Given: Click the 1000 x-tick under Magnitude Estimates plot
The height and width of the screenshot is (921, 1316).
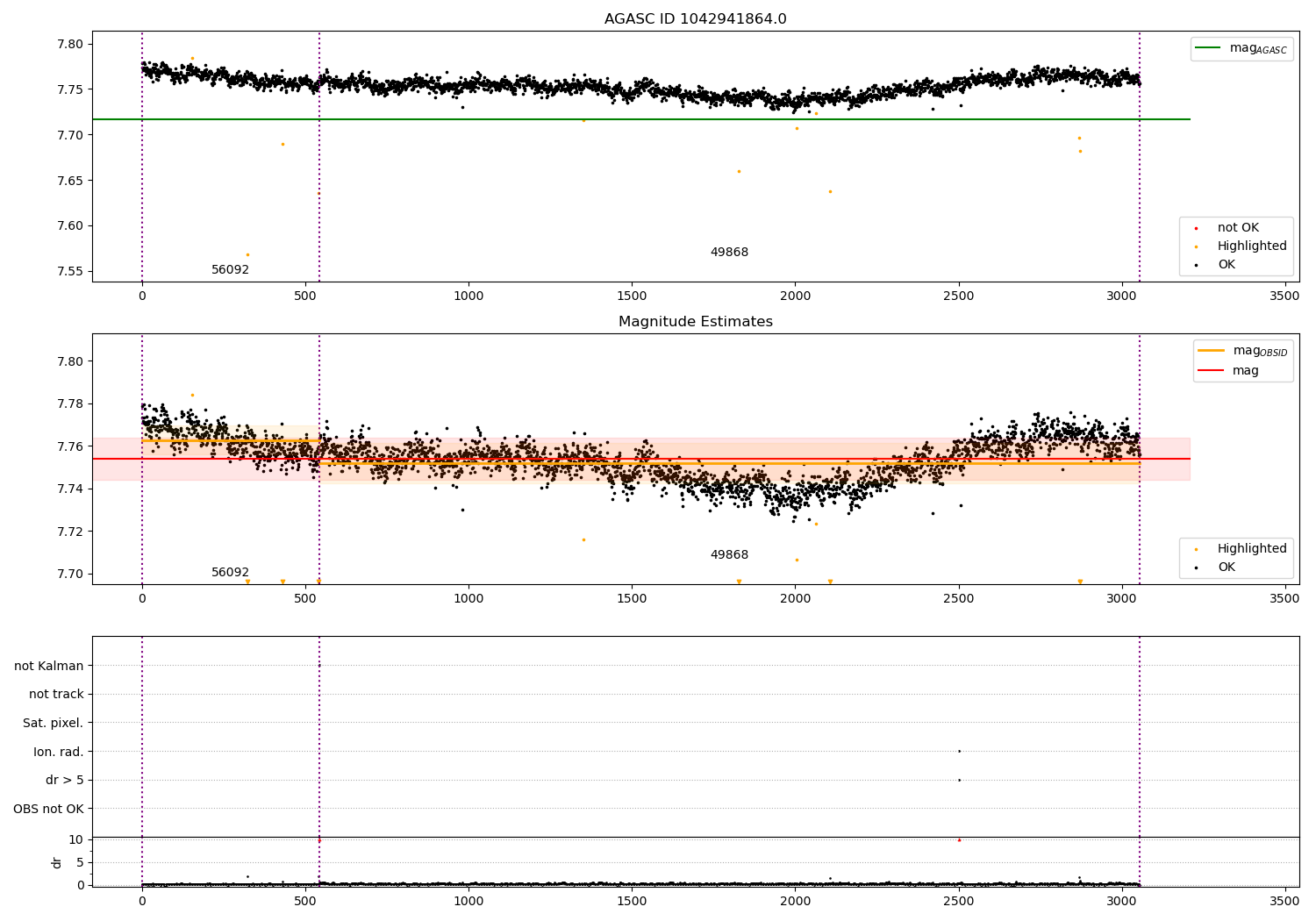Looking at the screenshot, I should (468, 598).
